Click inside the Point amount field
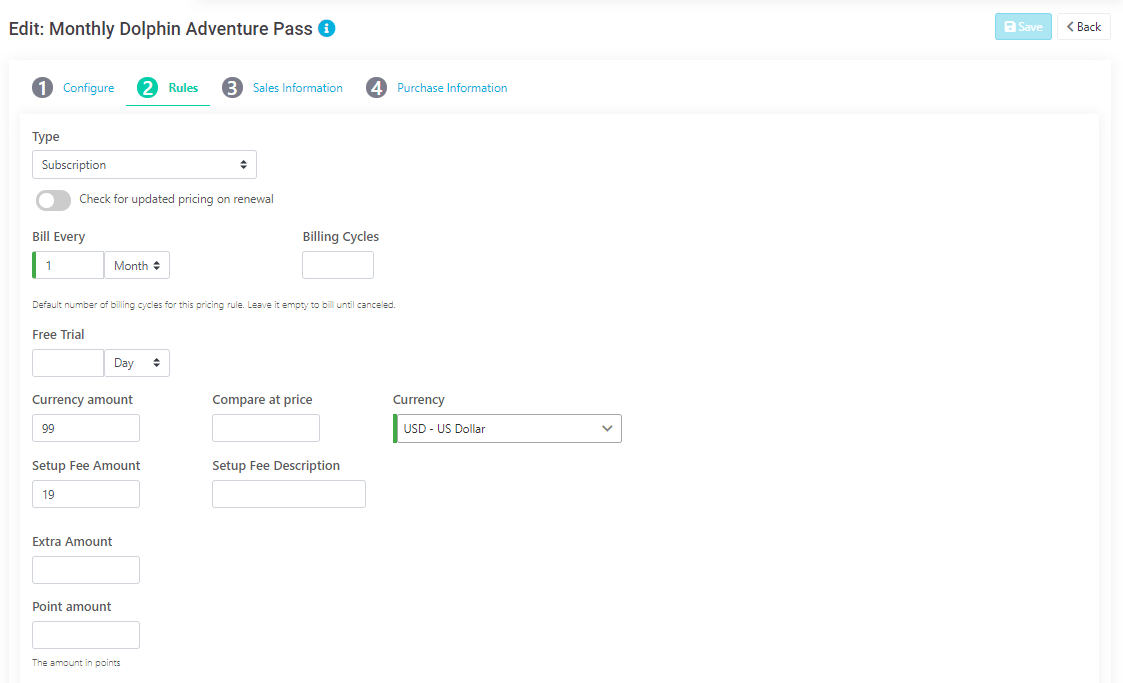The width and height of the screenshot is (1123, 683). [x=86, y=634]
